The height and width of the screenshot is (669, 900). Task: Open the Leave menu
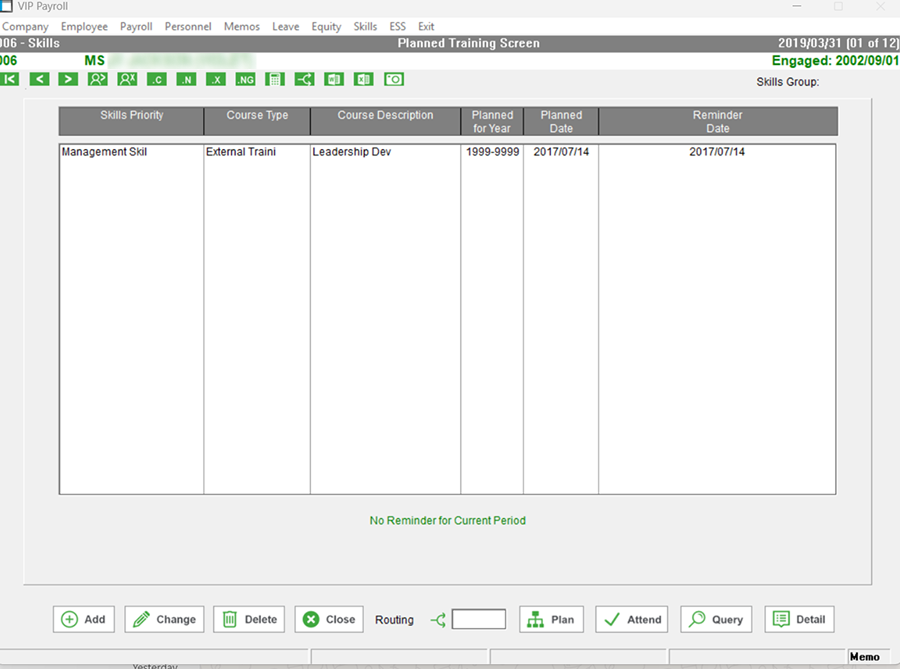click(285, 27)
